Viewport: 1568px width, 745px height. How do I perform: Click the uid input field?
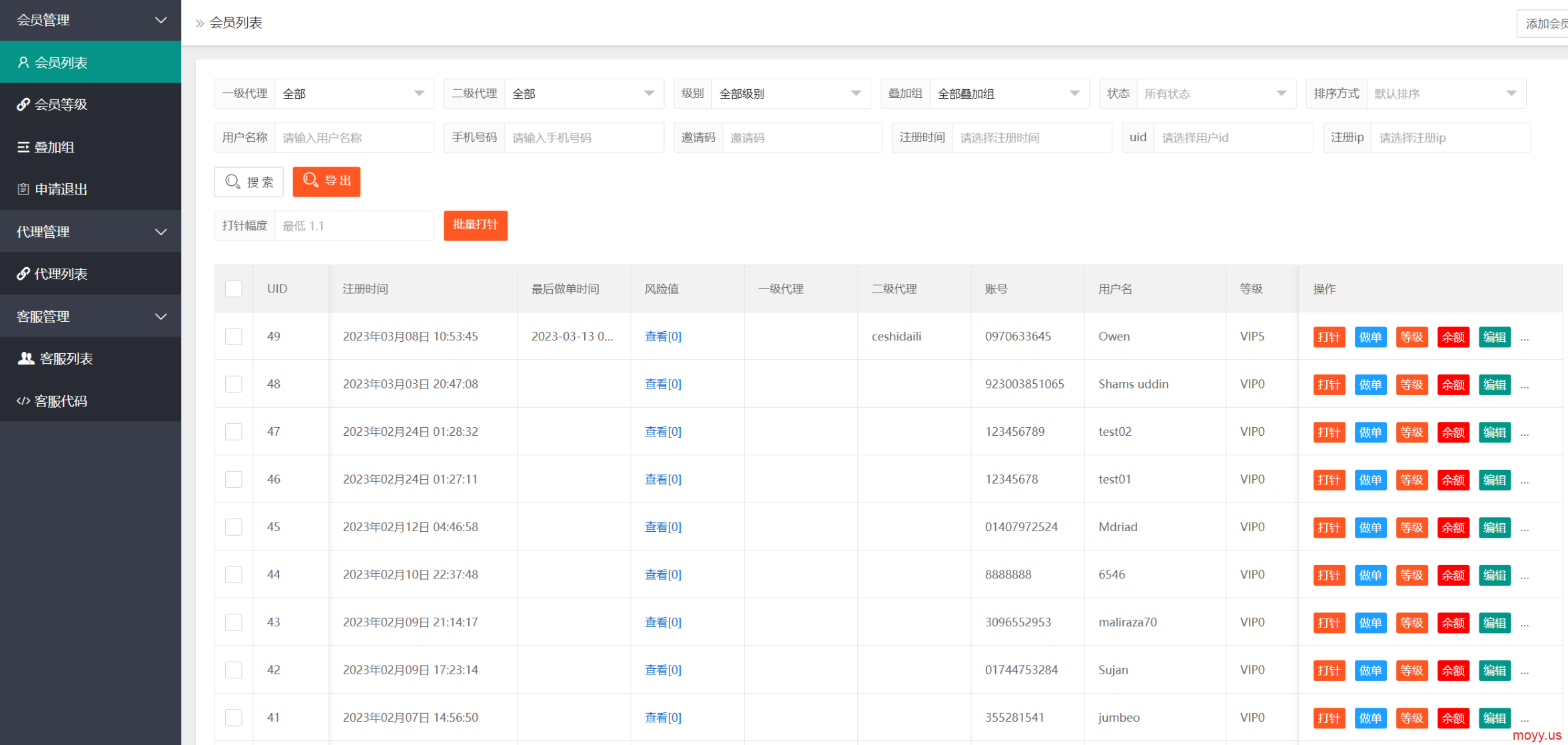(1233, 137)
